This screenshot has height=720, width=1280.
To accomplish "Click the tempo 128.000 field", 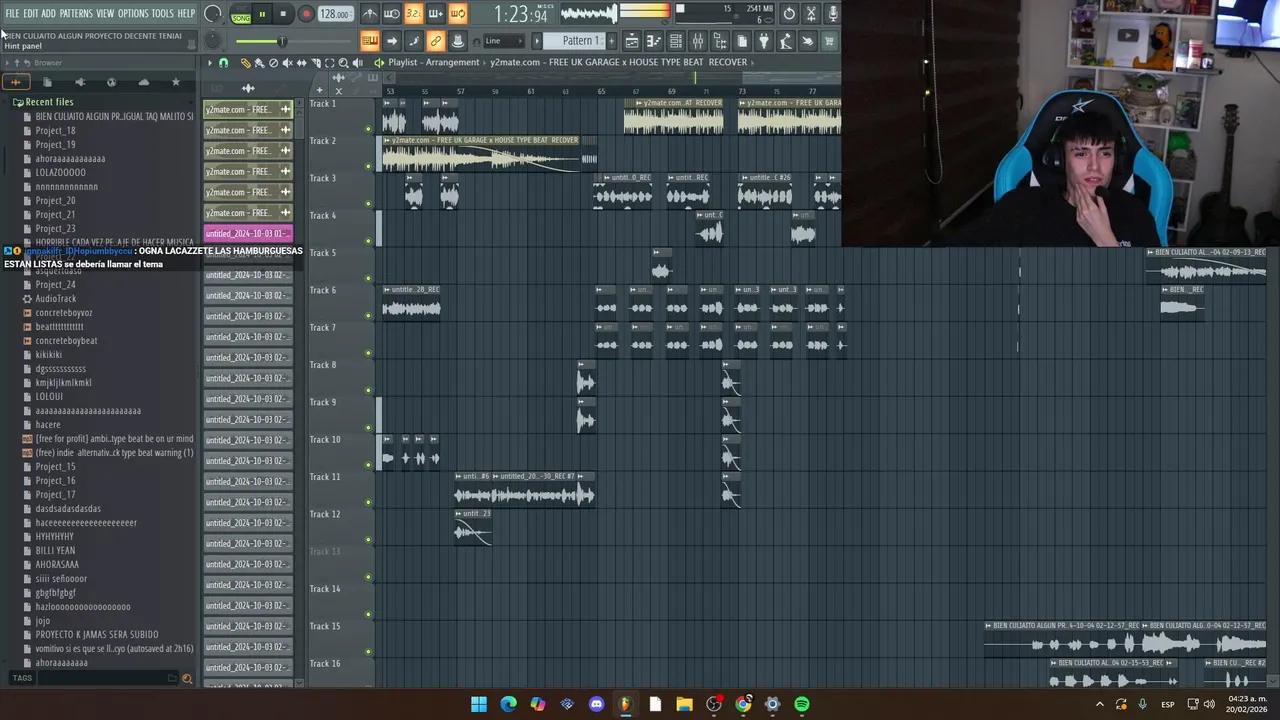I will click(x=334, y=14).
